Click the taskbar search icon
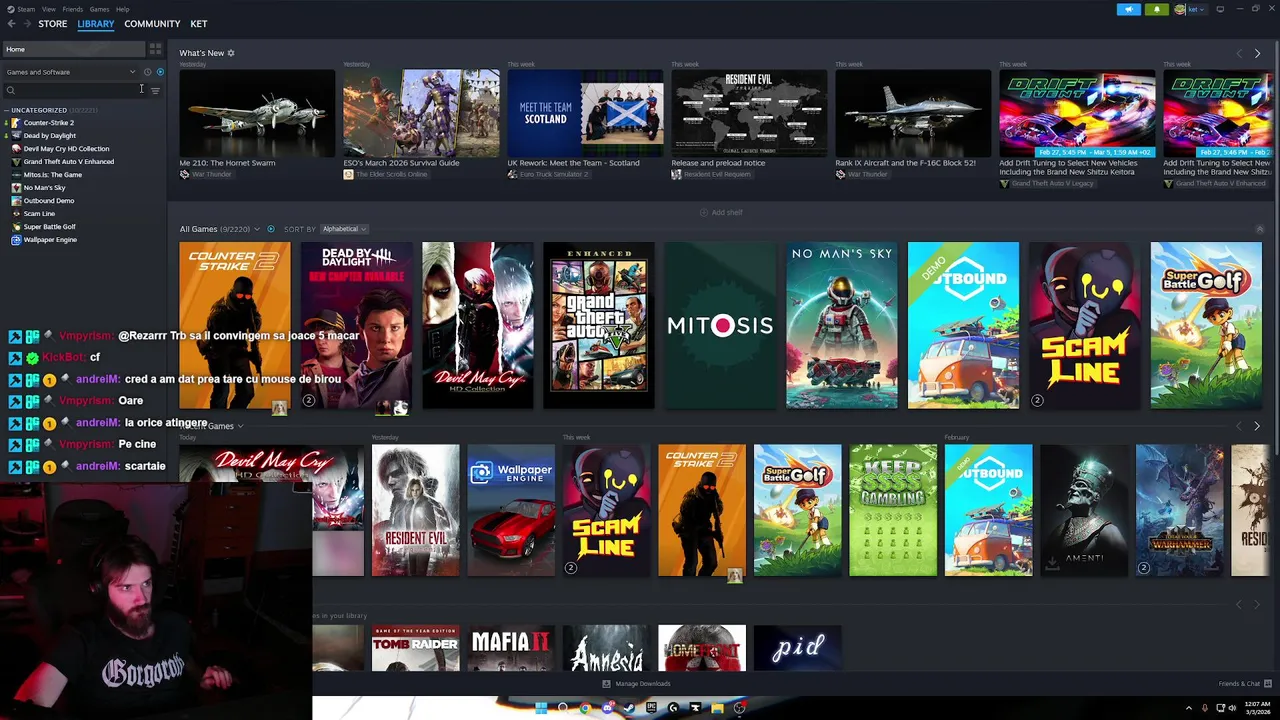This screenshot has width=1280, height=720. [563, 708]
